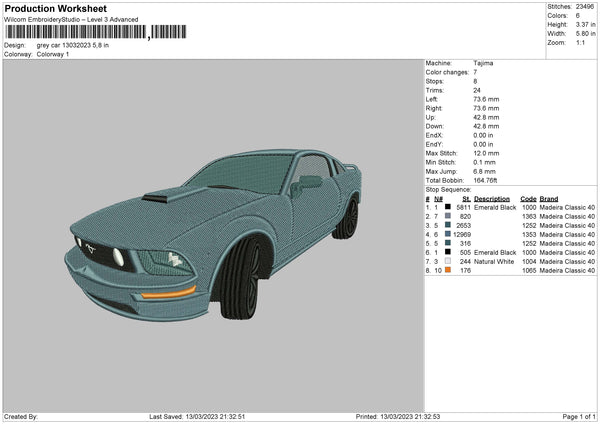Click the "Brand" column header
Image resolution: width=600 pixels, height=424 pixels.
[549, 199]
